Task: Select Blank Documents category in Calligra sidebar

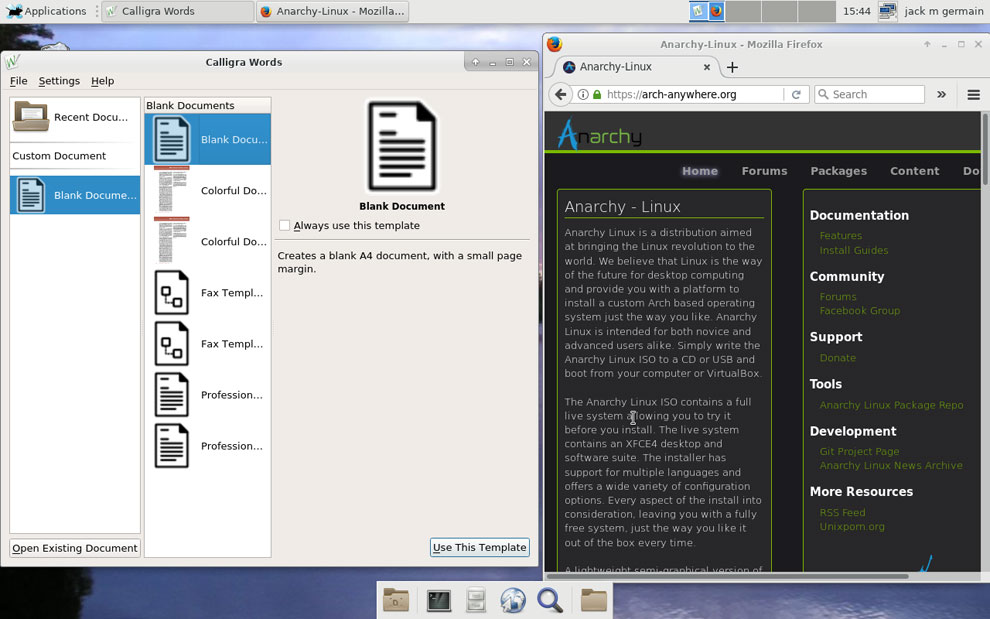Action: [x=75, y=195]
